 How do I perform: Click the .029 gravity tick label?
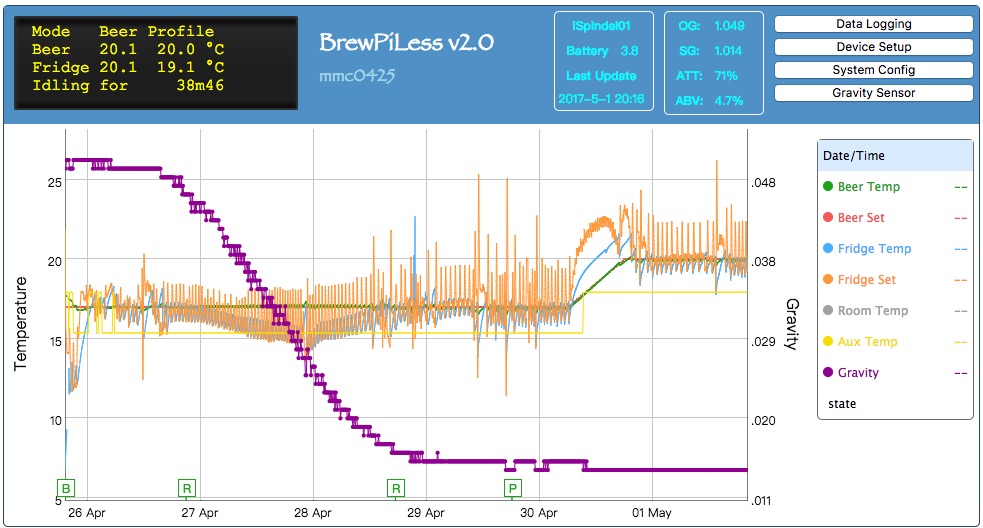click(763, 341)
